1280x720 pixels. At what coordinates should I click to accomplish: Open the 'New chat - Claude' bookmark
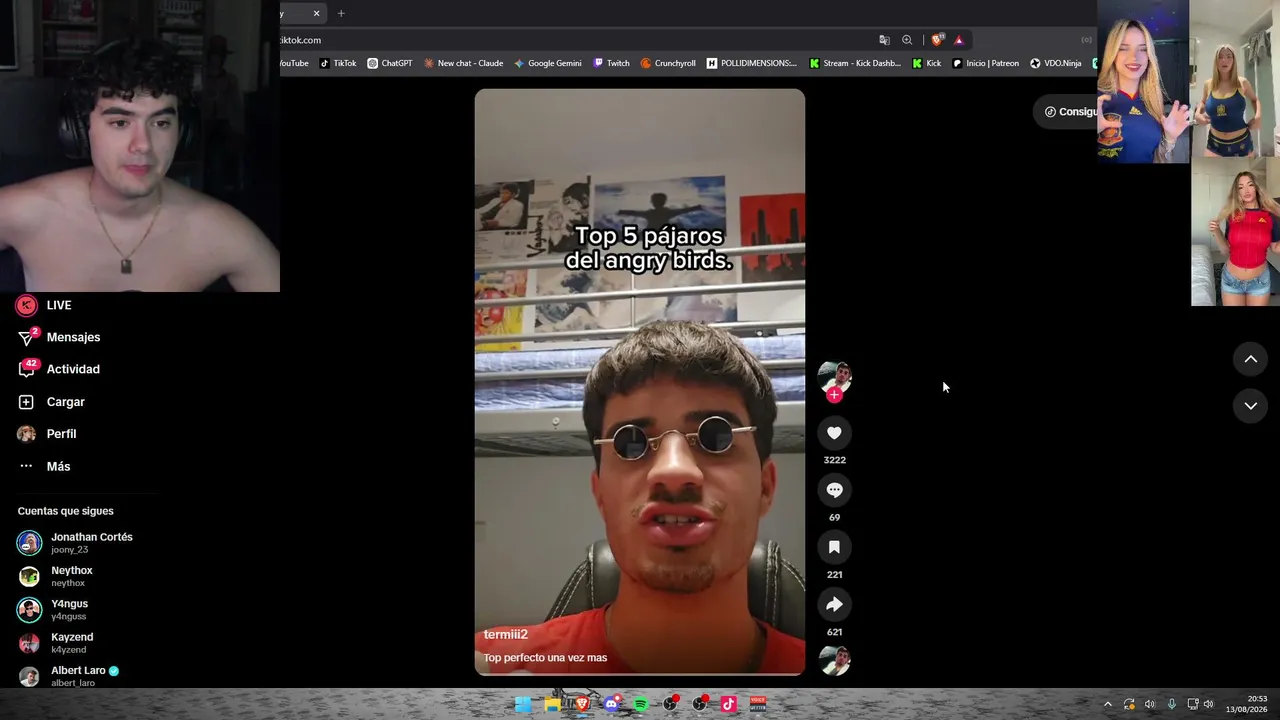pyautogui.click(x=463, y=63)
